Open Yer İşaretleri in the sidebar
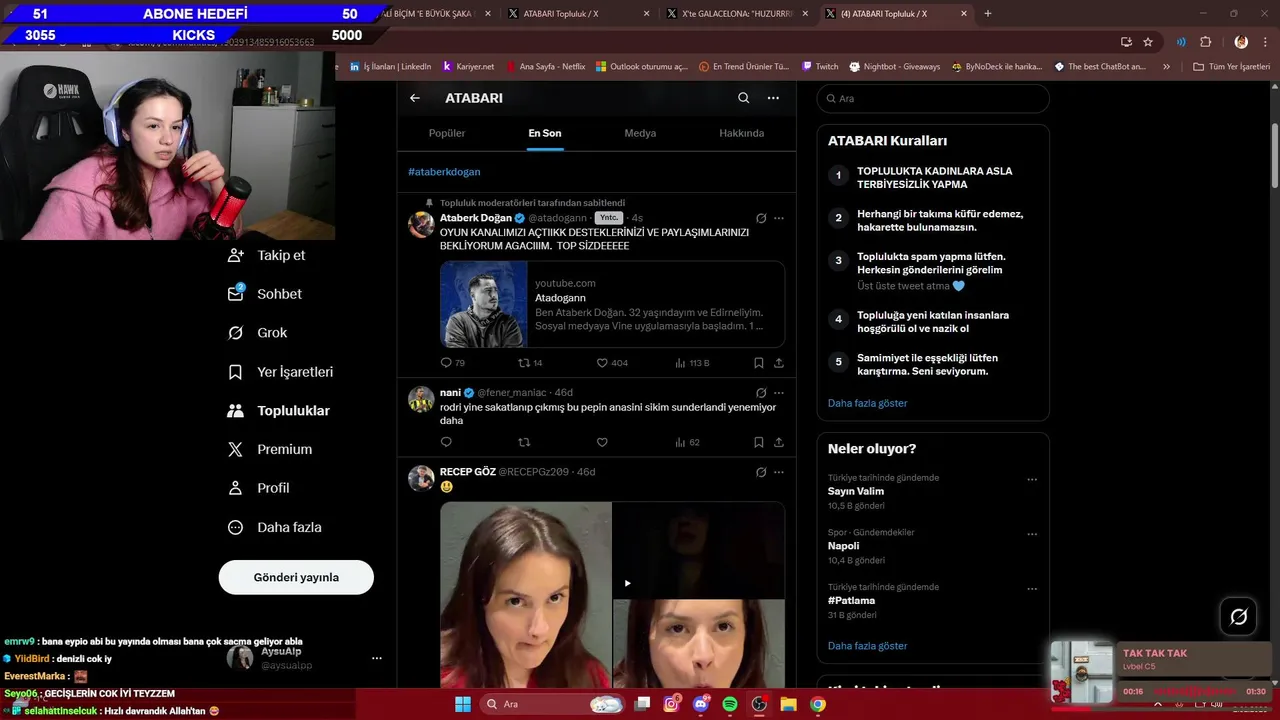Image resolution: width=1280 pixels, height=720 pixels. coord(281,372)
